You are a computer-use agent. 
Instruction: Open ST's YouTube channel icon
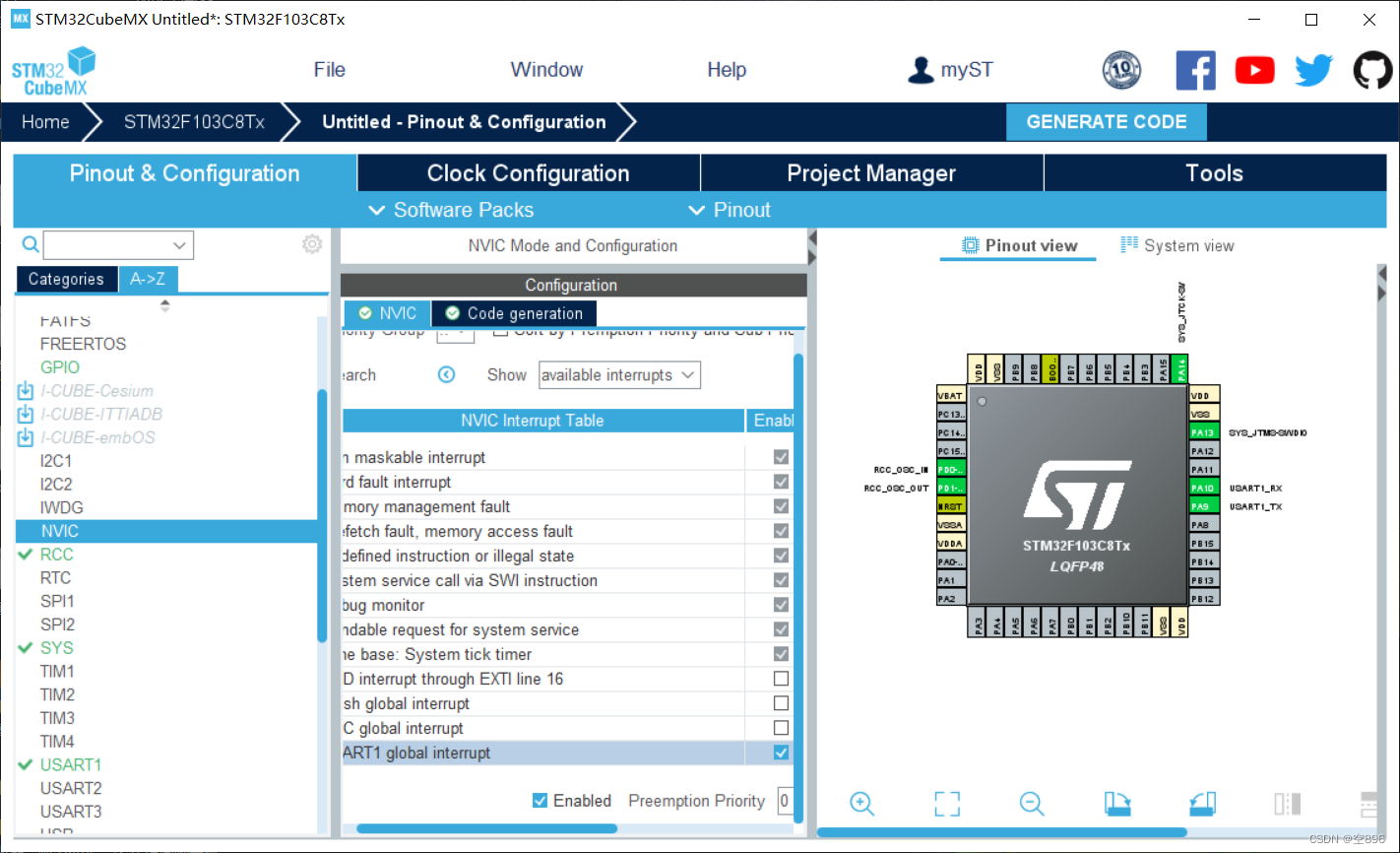1254,70
